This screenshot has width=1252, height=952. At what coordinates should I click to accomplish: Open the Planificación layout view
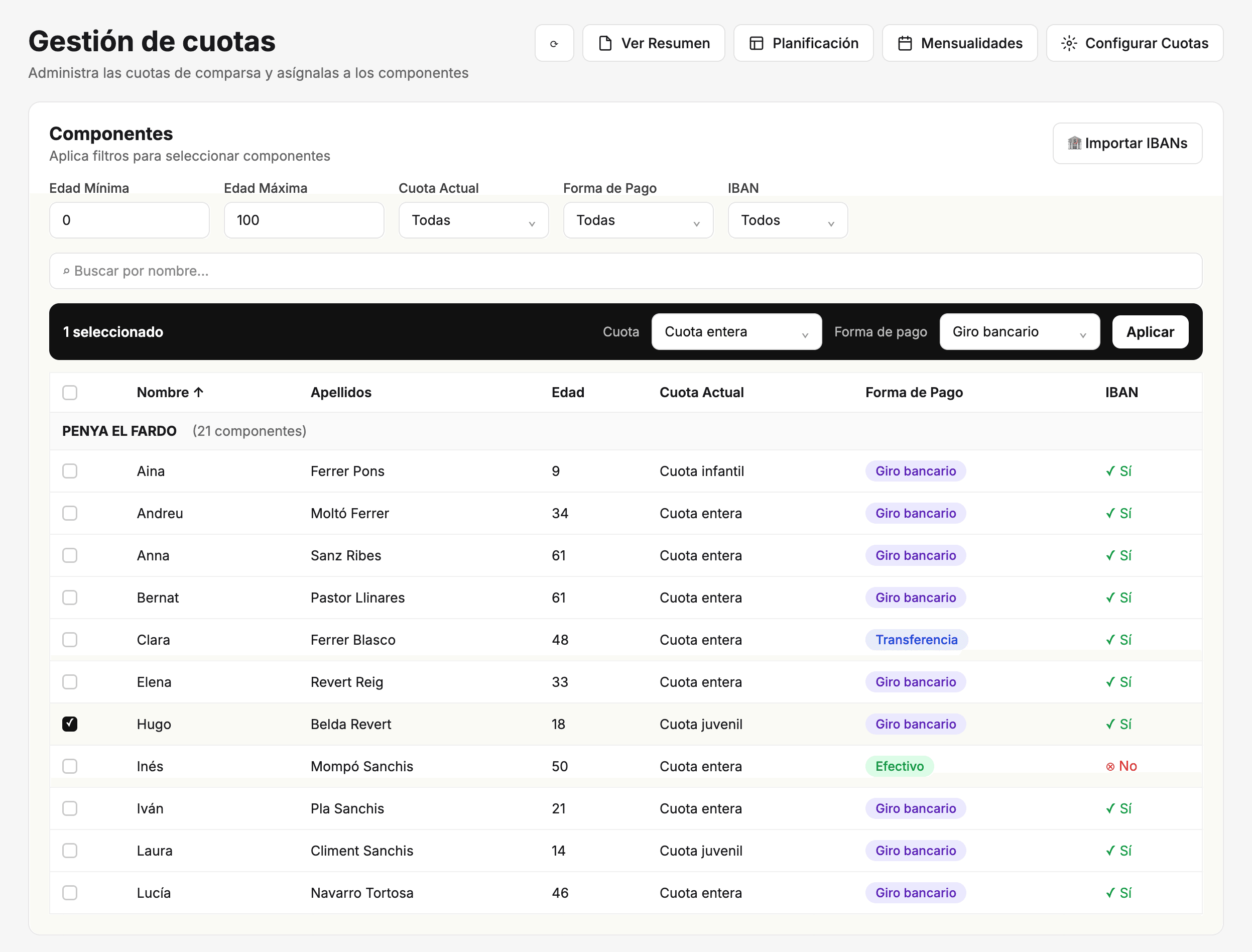click(x=803, y=43)
